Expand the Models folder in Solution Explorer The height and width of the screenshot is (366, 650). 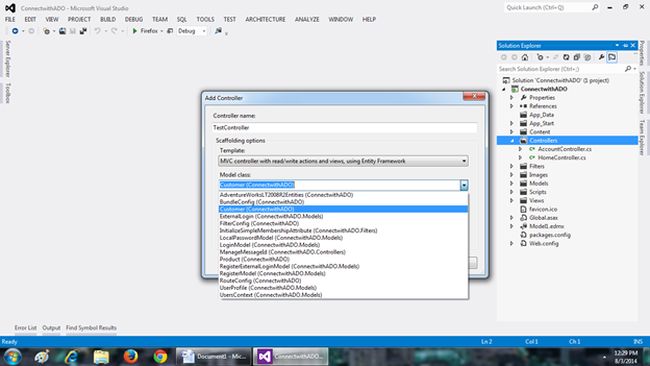512,183
